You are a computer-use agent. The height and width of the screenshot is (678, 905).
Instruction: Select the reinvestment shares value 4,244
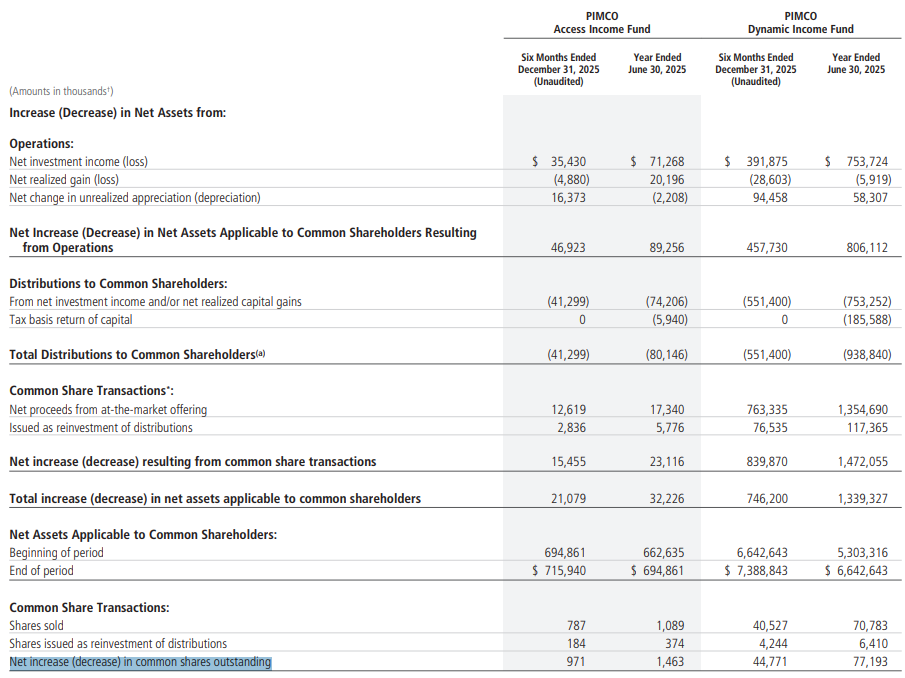click(773, 643)
